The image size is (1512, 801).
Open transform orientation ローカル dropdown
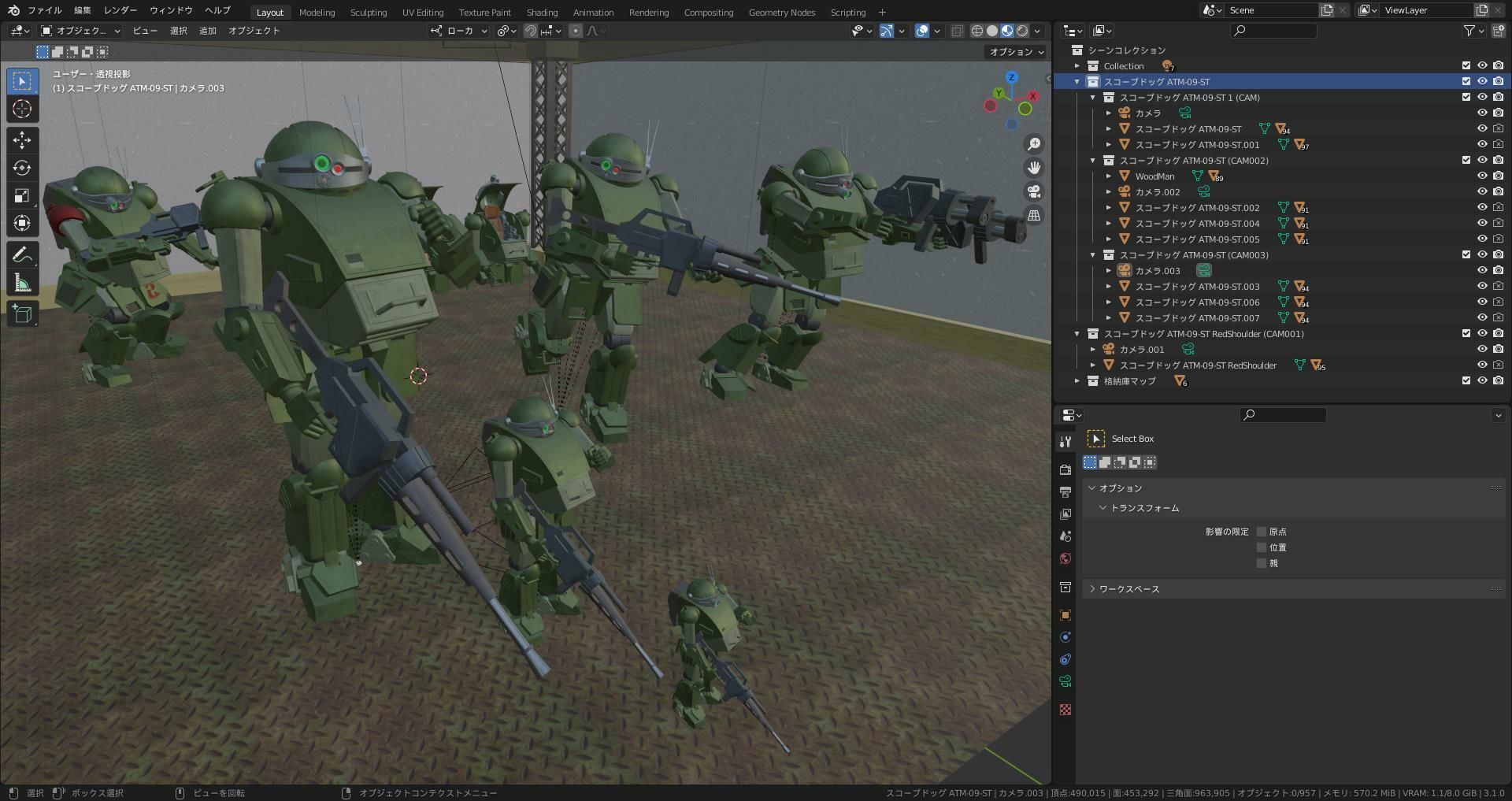pyautogui.click(x=460, y=31)
